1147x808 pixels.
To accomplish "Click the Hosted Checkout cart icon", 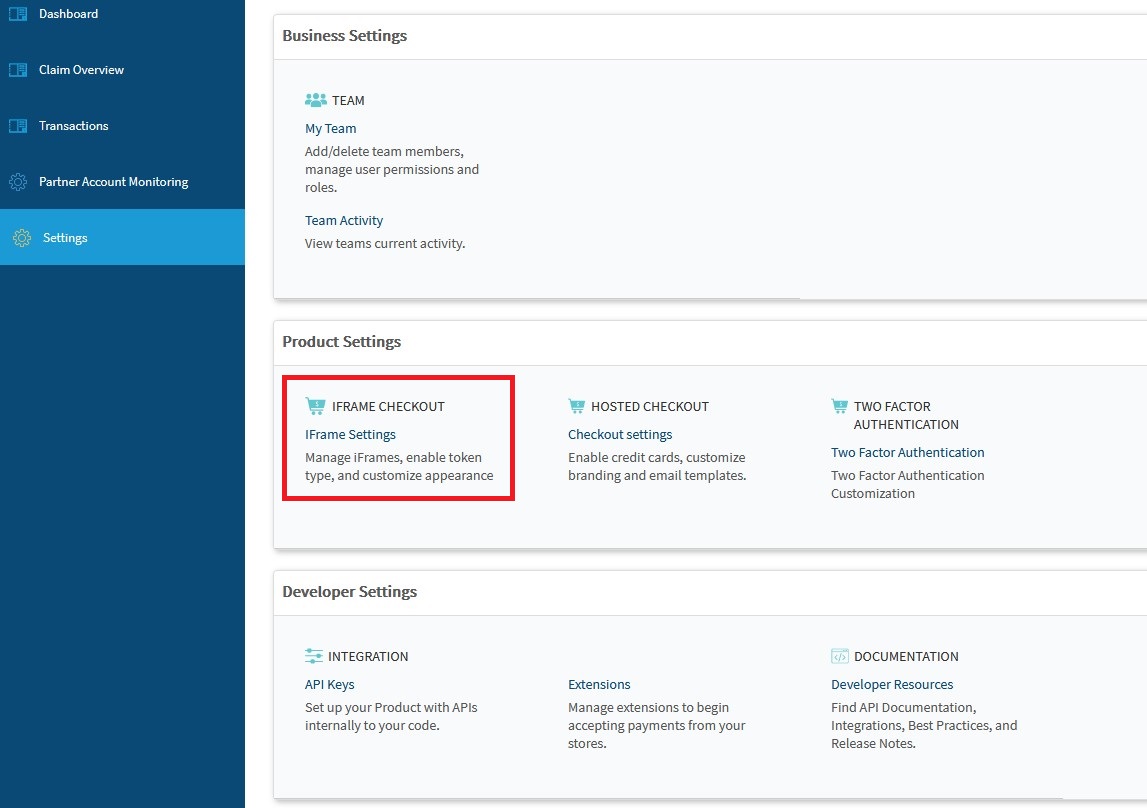I will (x=576, y=406).
